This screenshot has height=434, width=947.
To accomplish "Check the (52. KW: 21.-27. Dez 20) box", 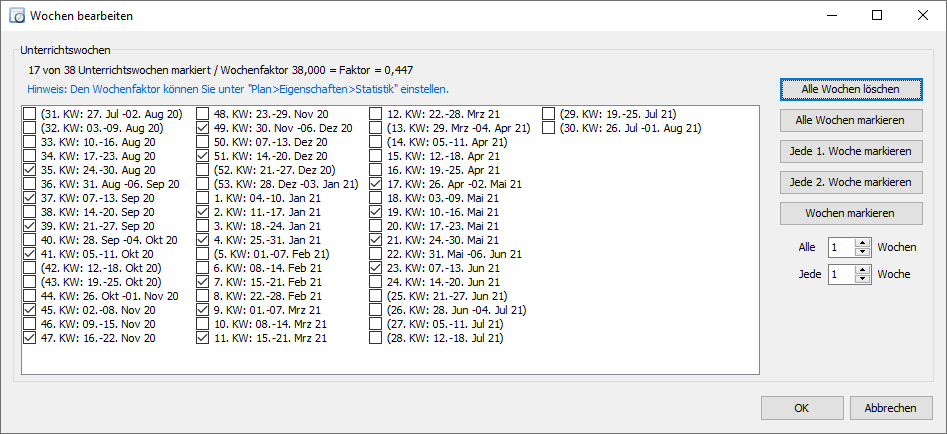I will pos(203,170).
